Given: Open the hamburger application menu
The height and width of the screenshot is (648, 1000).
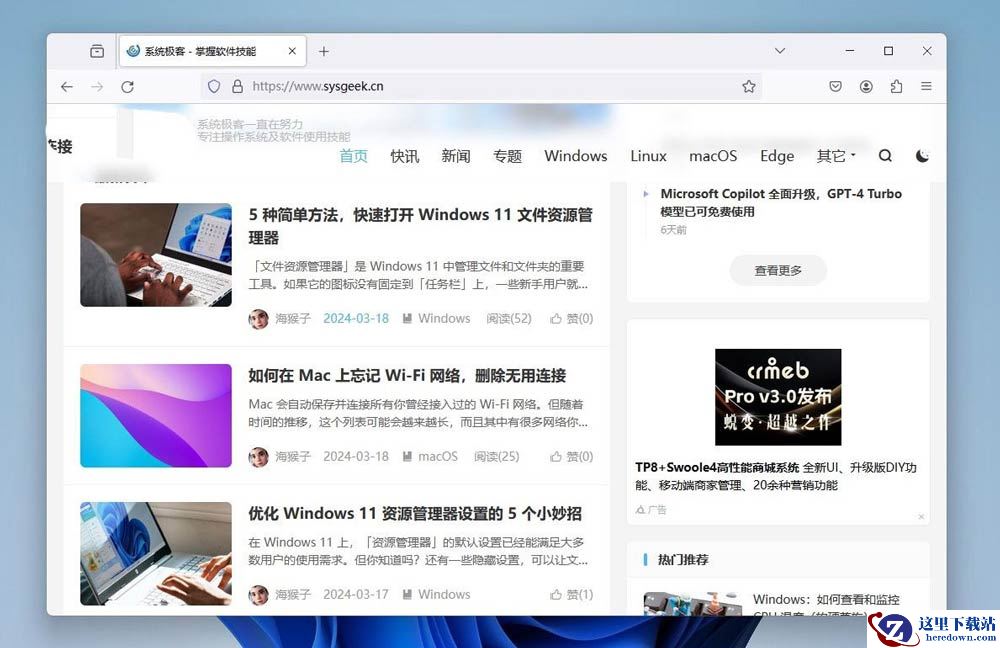Looking at the screenshot, I should point(926,86).
